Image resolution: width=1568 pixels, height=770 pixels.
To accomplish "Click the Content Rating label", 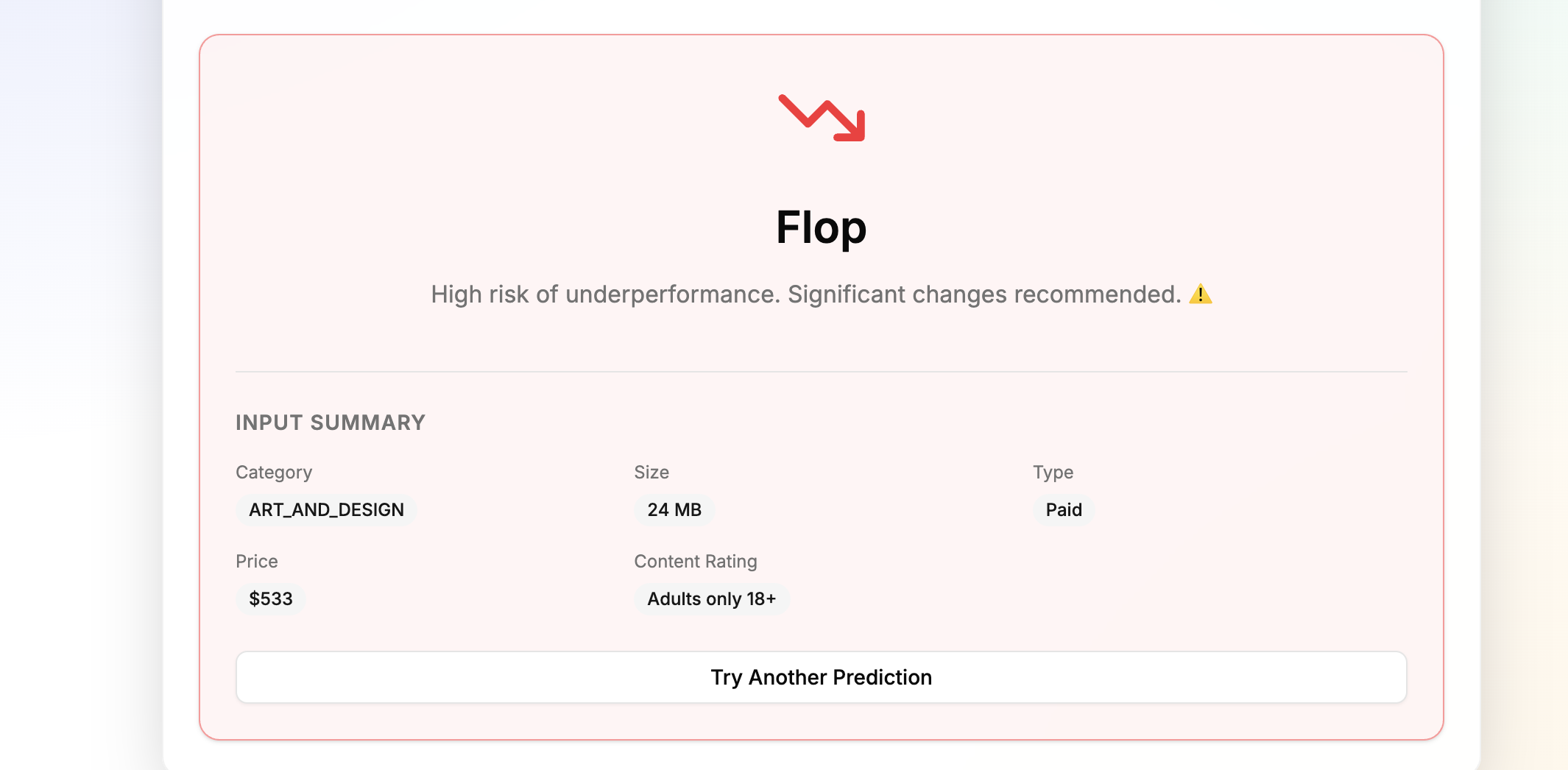I will (695, 562).
